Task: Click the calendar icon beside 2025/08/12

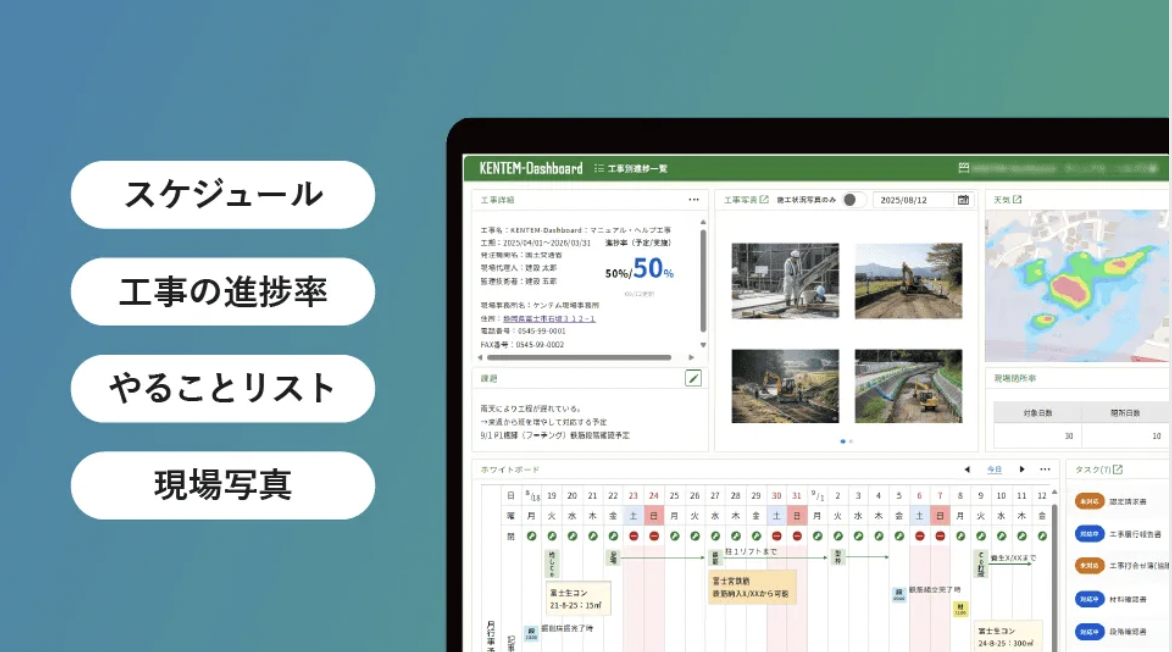Action: pos(963,200)
